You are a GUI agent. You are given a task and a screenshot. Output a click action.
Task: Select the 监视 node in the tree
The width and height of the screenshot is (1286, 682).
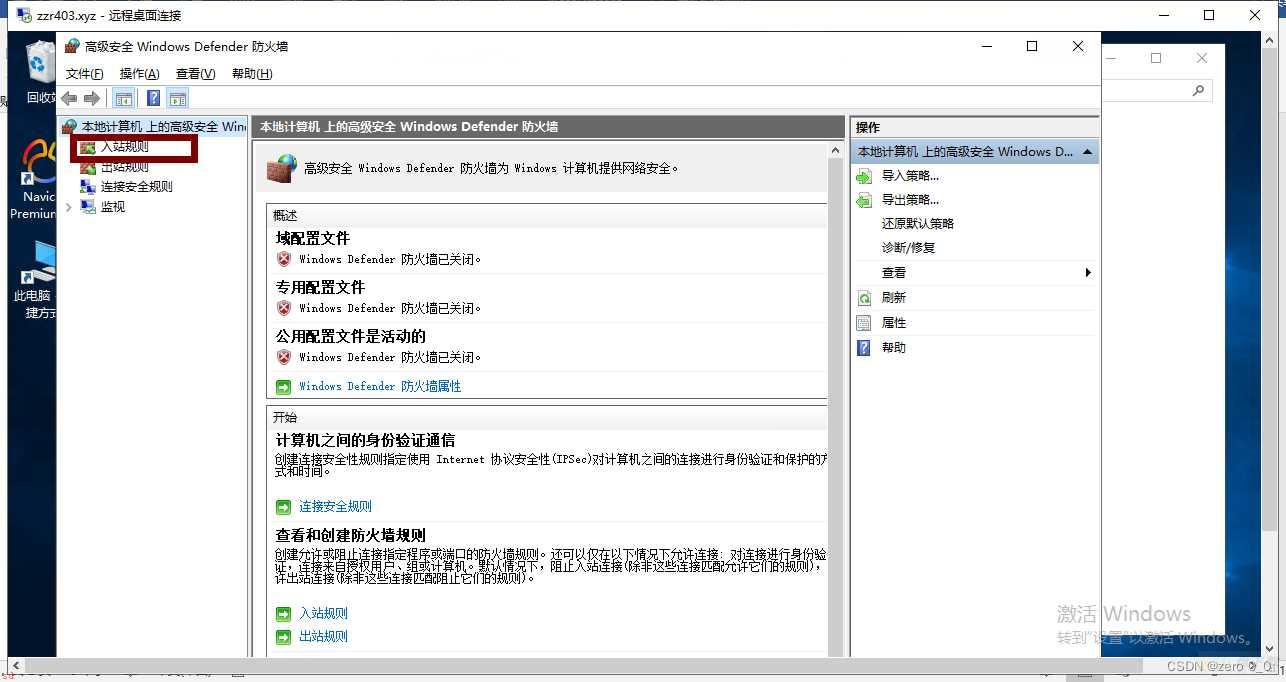[x=112, y=207]
